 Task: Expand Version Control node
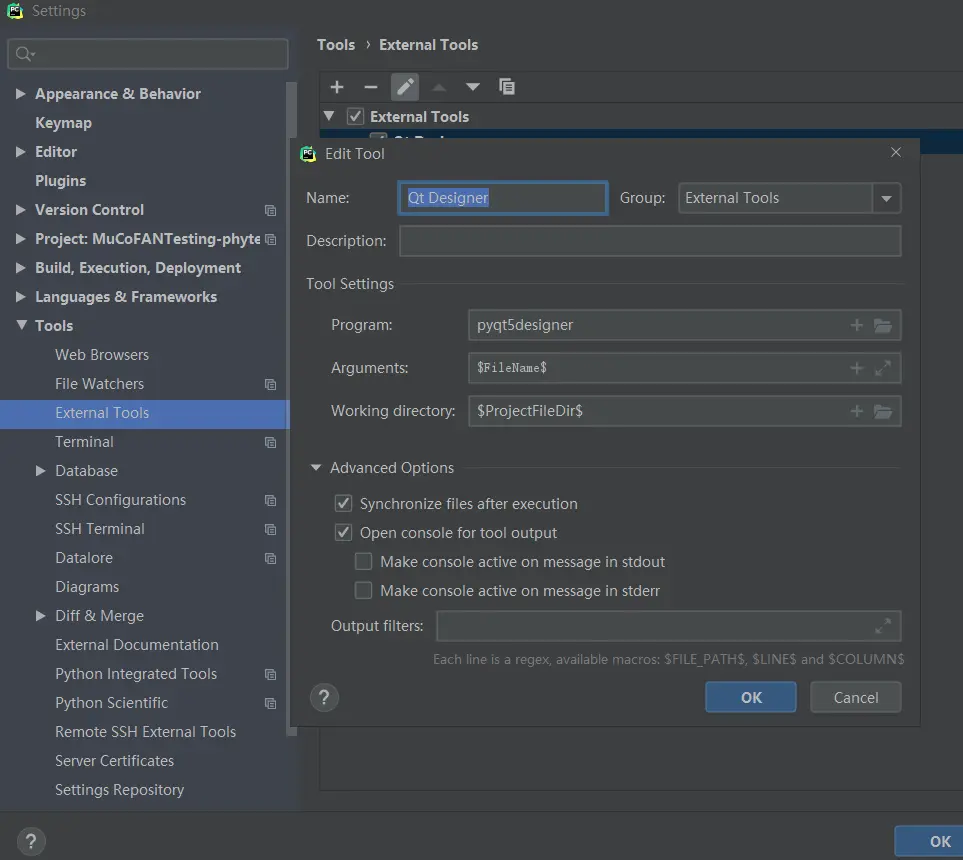click(20, 209)
